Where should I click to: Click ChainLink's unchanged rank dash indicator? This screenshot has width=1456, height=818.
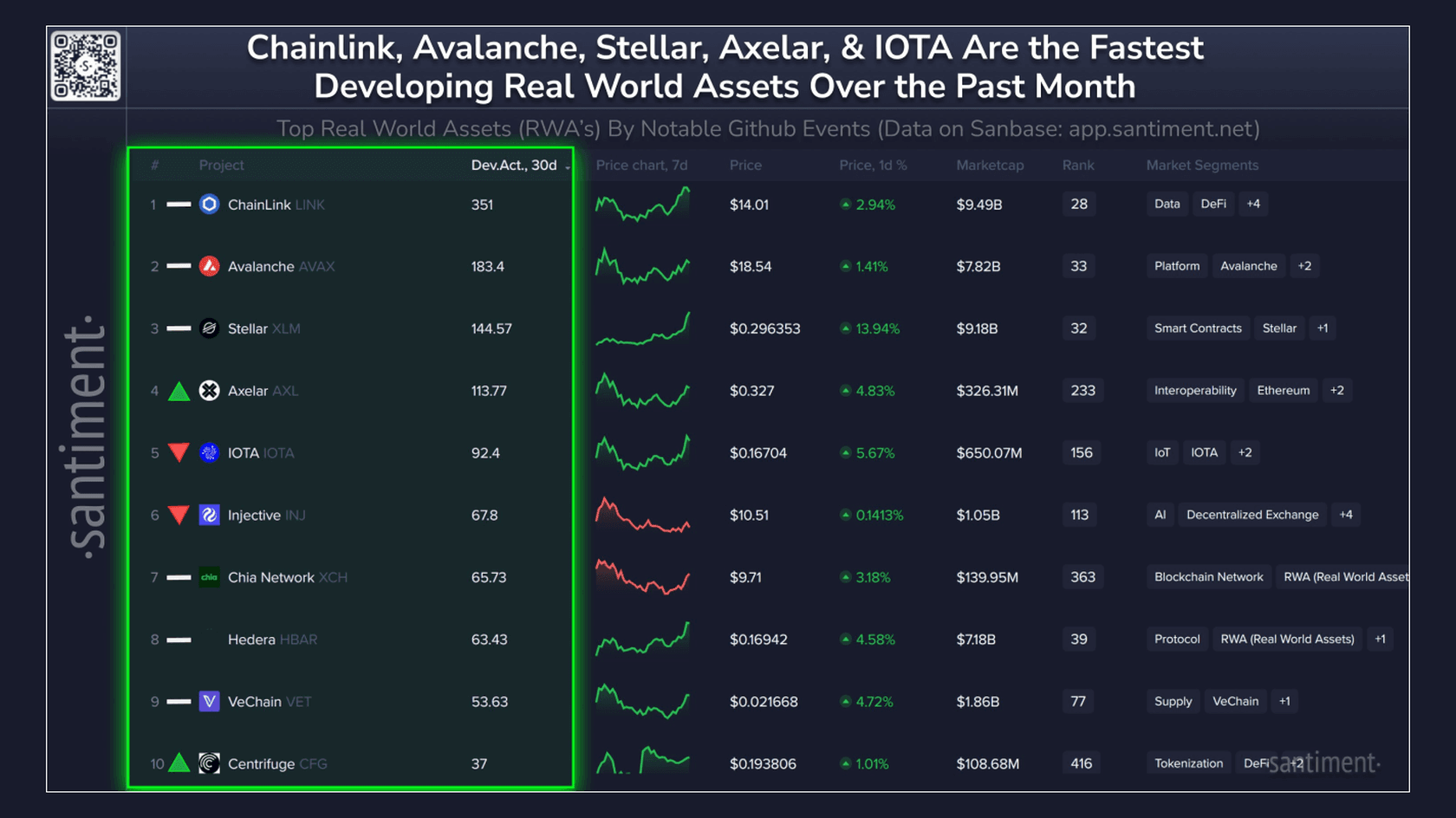click(179, 204)
